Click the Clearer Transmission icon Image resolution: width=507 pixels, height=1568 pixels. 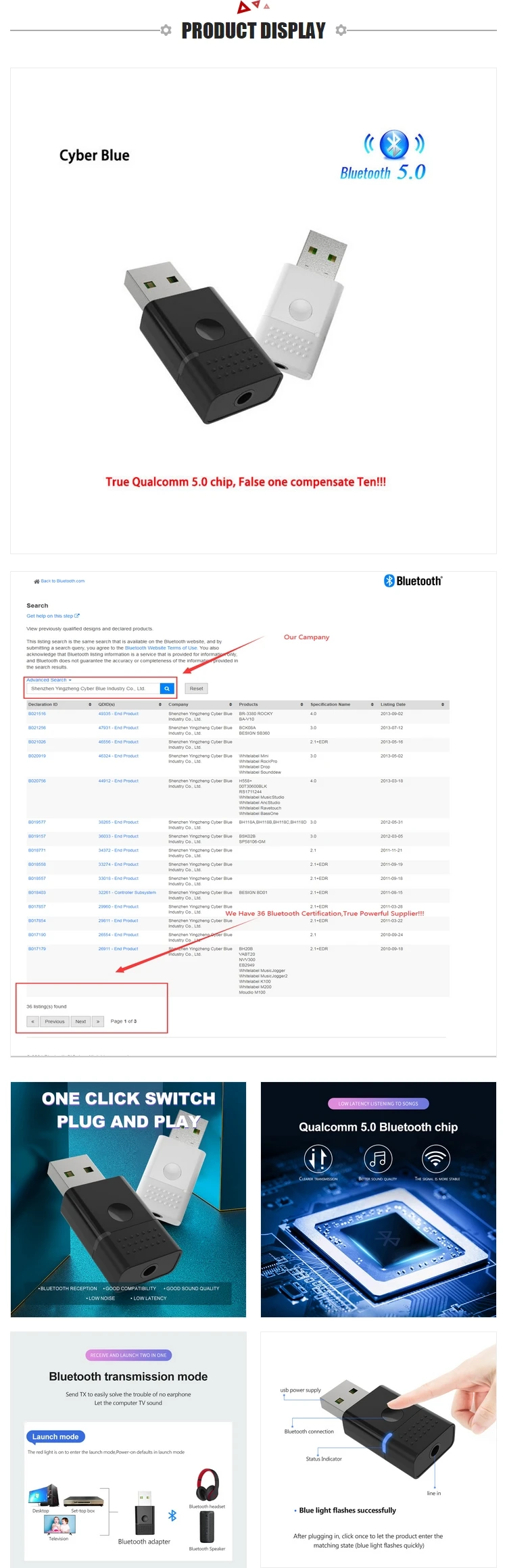click(x=318, y=1158)
